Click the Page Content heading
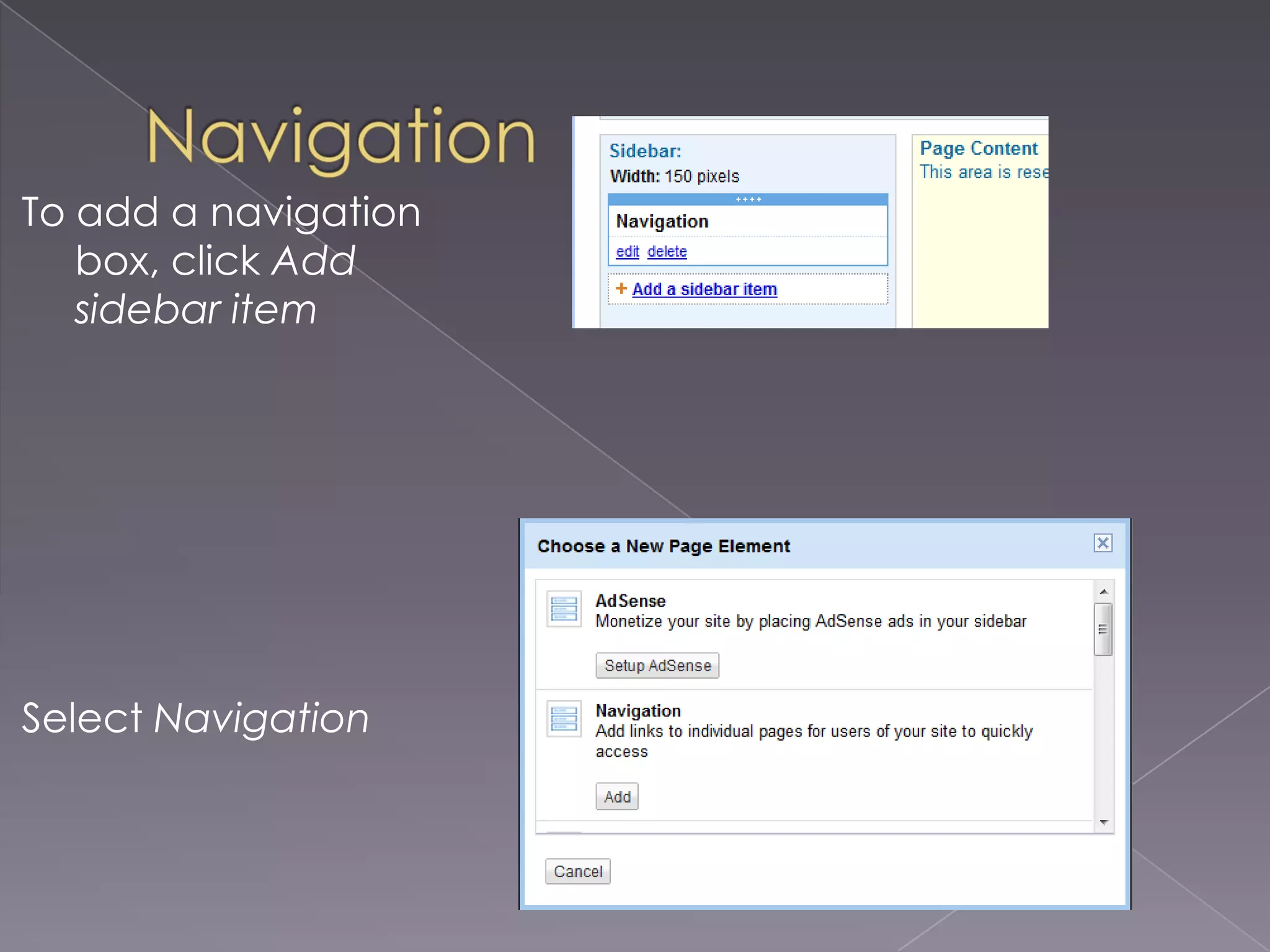 [x=979, y=149]
